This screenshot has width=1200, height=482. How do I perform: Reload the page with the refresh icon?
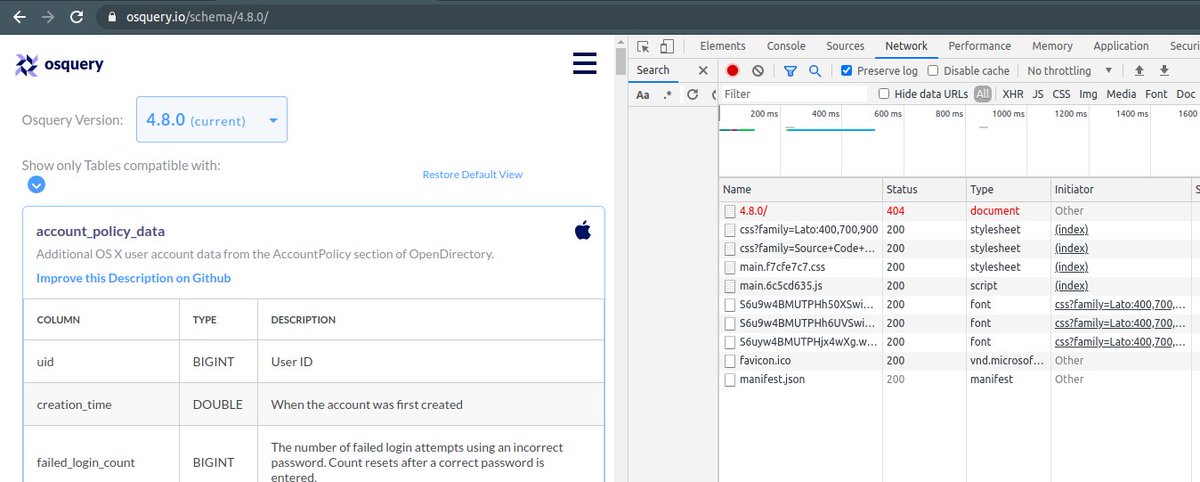point(77,18)
